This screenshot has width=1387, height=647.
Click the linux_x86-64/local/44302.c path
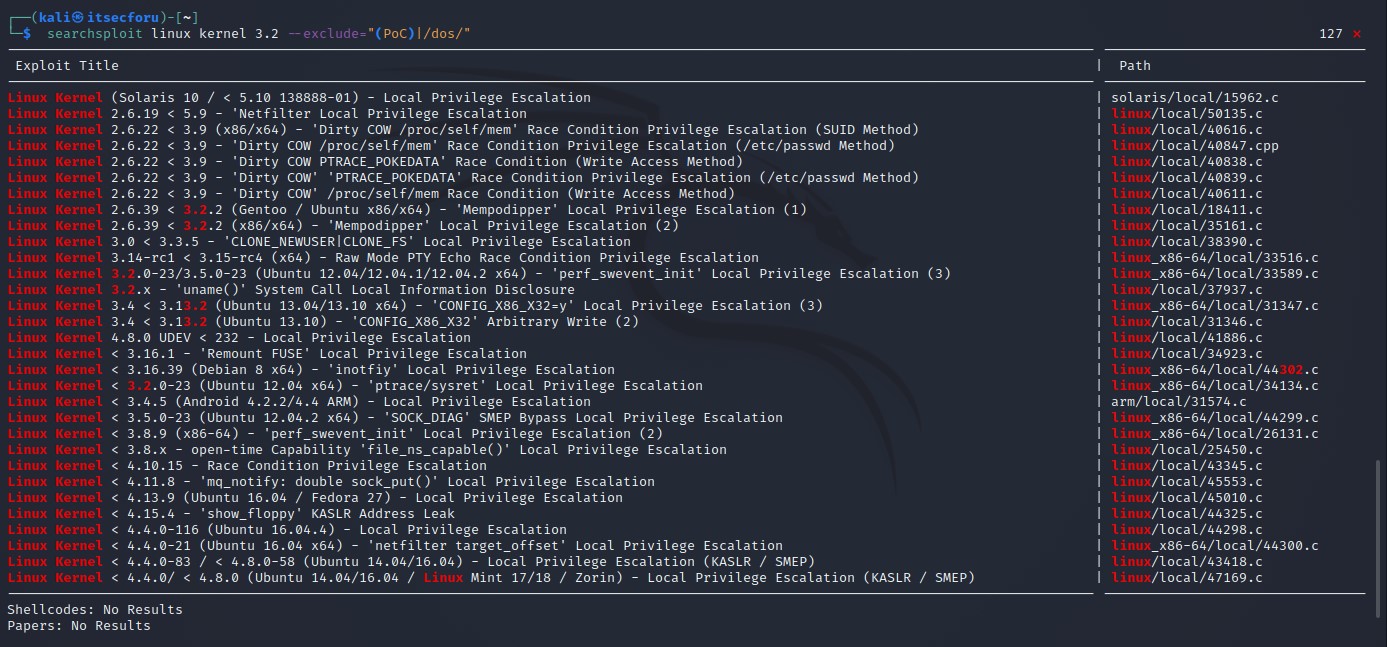tap(1215, 370)
